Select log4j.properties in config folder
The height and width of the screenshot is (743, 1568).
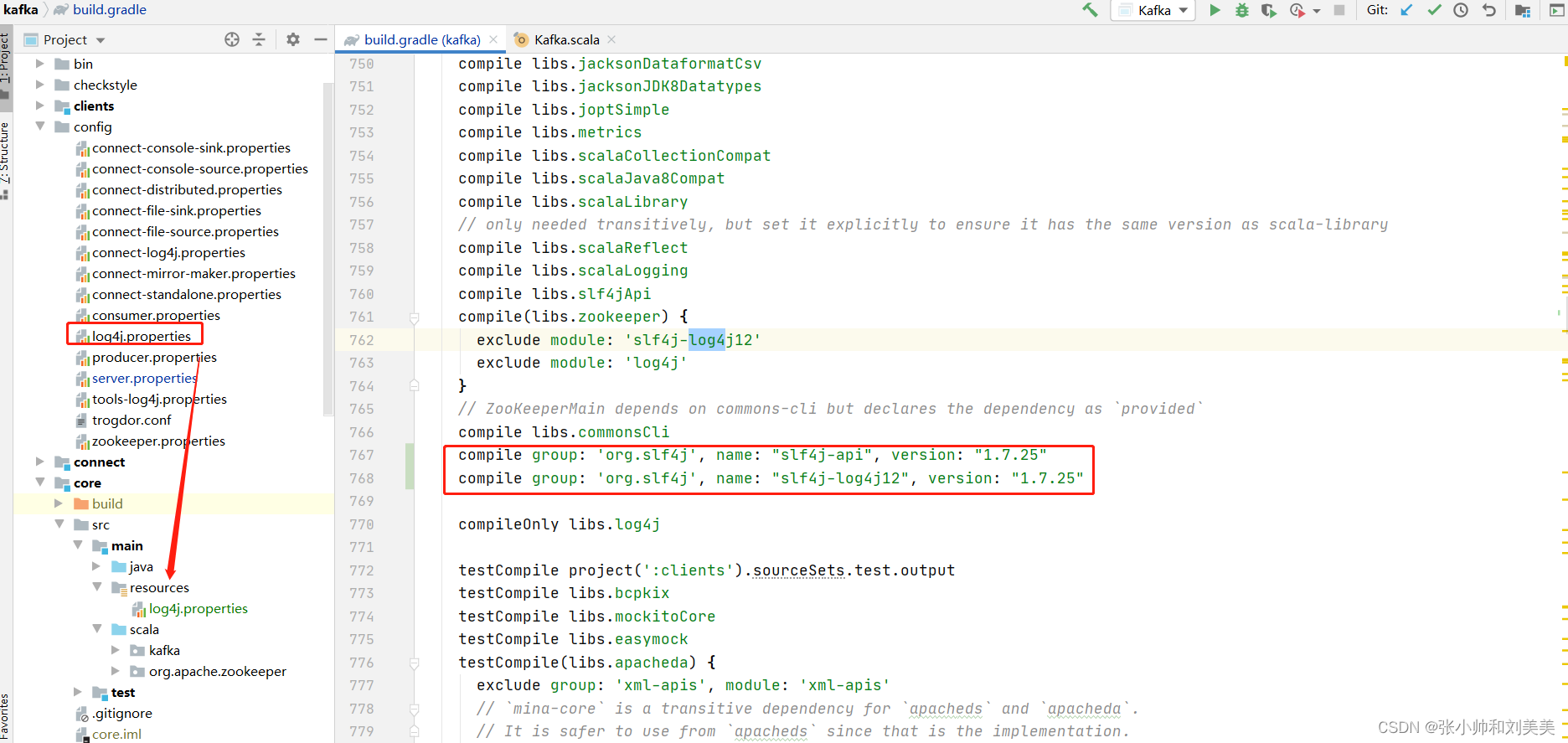[x=142, y=336]
